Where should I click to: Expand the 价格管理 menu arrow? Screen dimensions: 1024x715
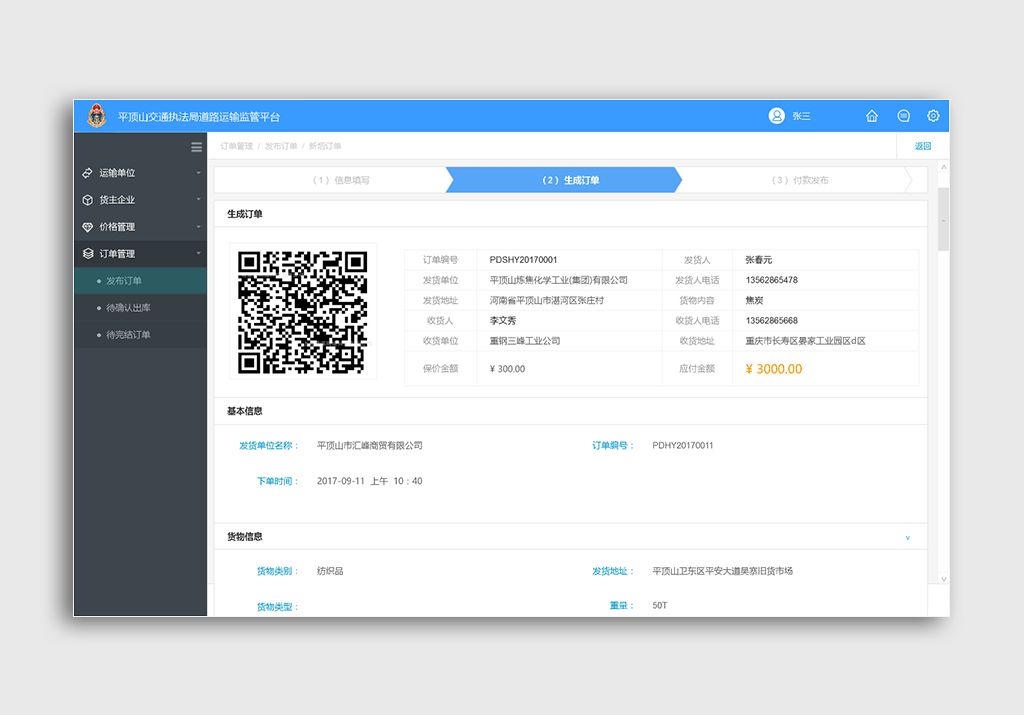click(x=199, y=227)
